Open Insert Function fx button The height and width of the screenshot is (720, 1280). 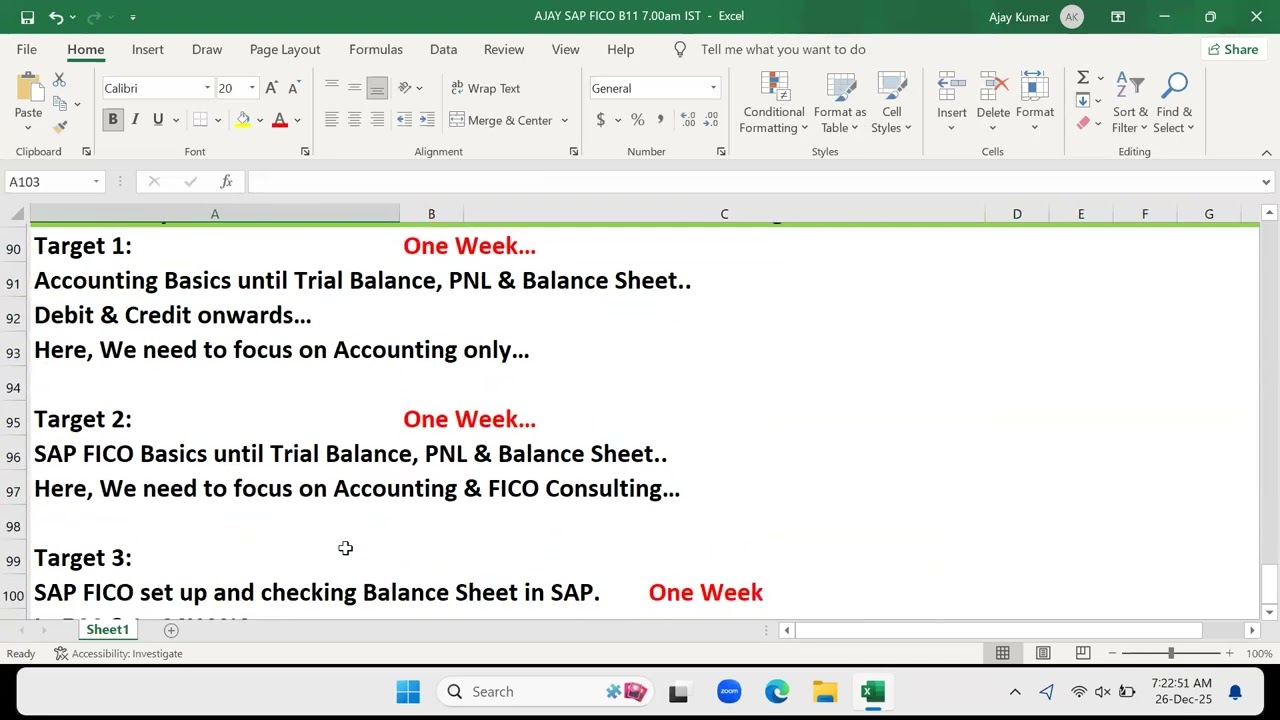tap(226, 182)
